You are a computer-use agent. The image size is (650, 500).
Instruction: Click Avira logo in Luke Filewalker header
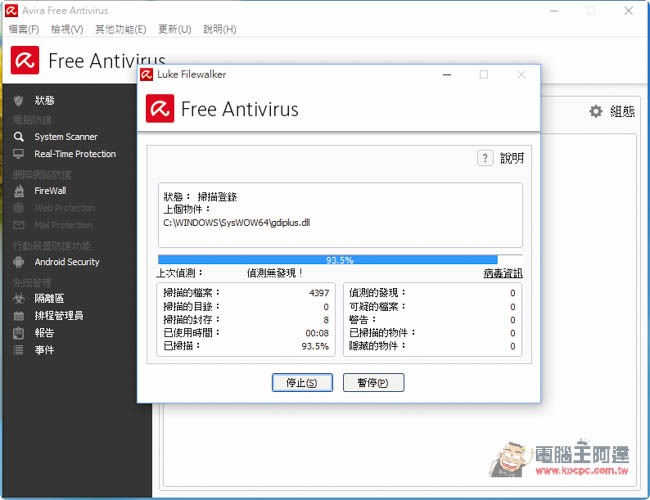tap(160, 109)
